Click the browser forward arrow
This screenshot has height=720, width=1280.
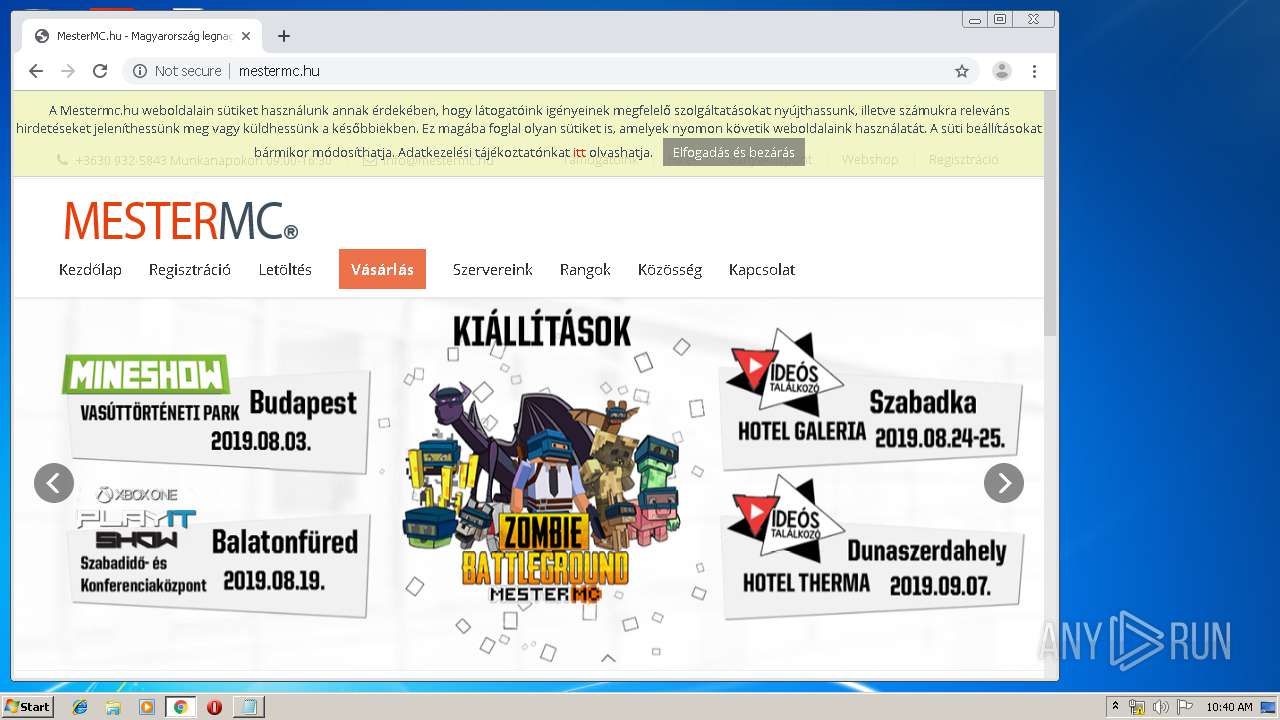(x=68, y=71)
